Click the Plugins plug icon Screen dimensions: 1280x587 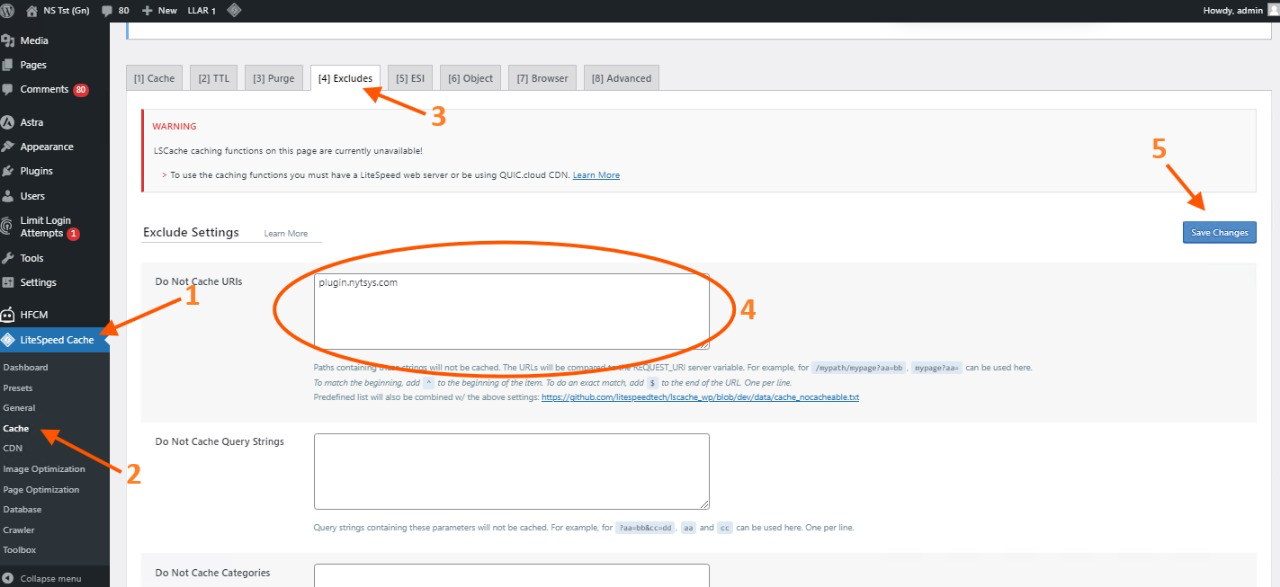9,171
